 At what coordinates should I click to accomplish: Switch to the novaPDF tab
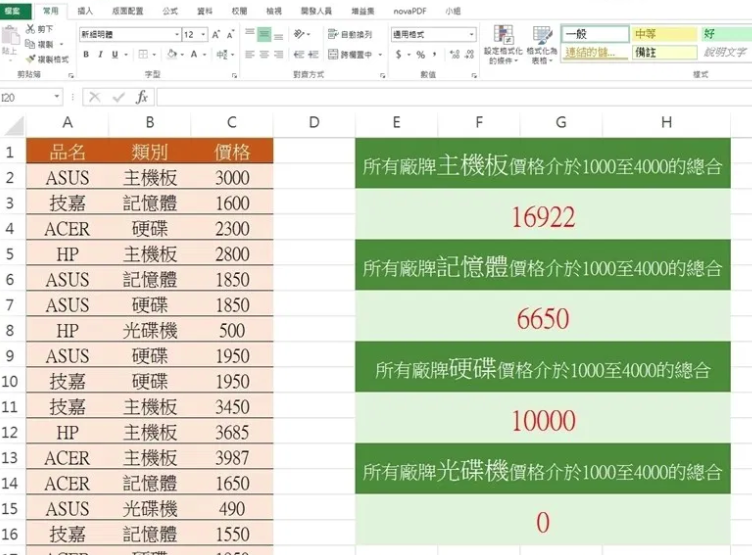click(409, 11)
